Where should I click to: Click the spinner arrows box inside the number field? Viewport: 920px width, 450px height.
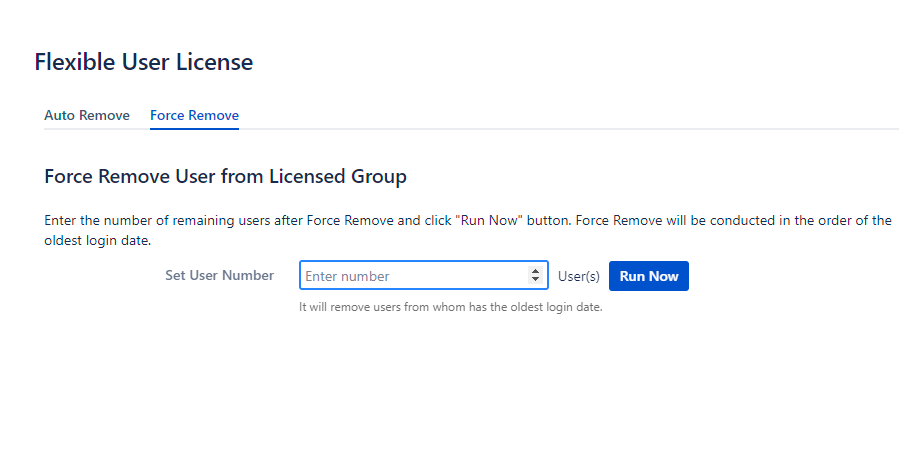pos(535,275)
